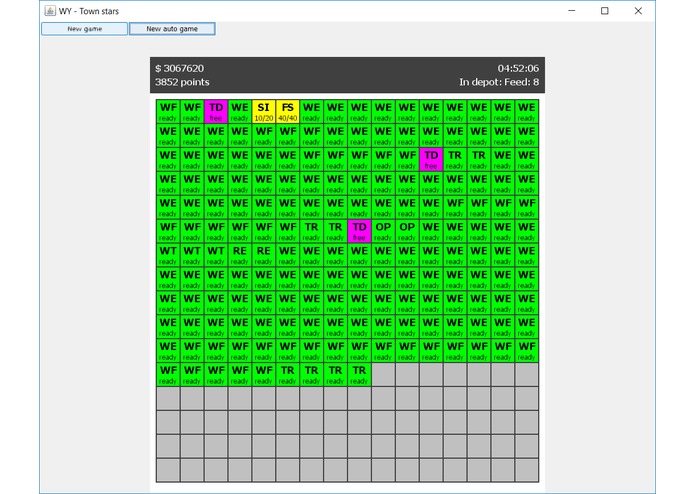
Task: Click the New auto game button
Action: [x=172, y=29]
